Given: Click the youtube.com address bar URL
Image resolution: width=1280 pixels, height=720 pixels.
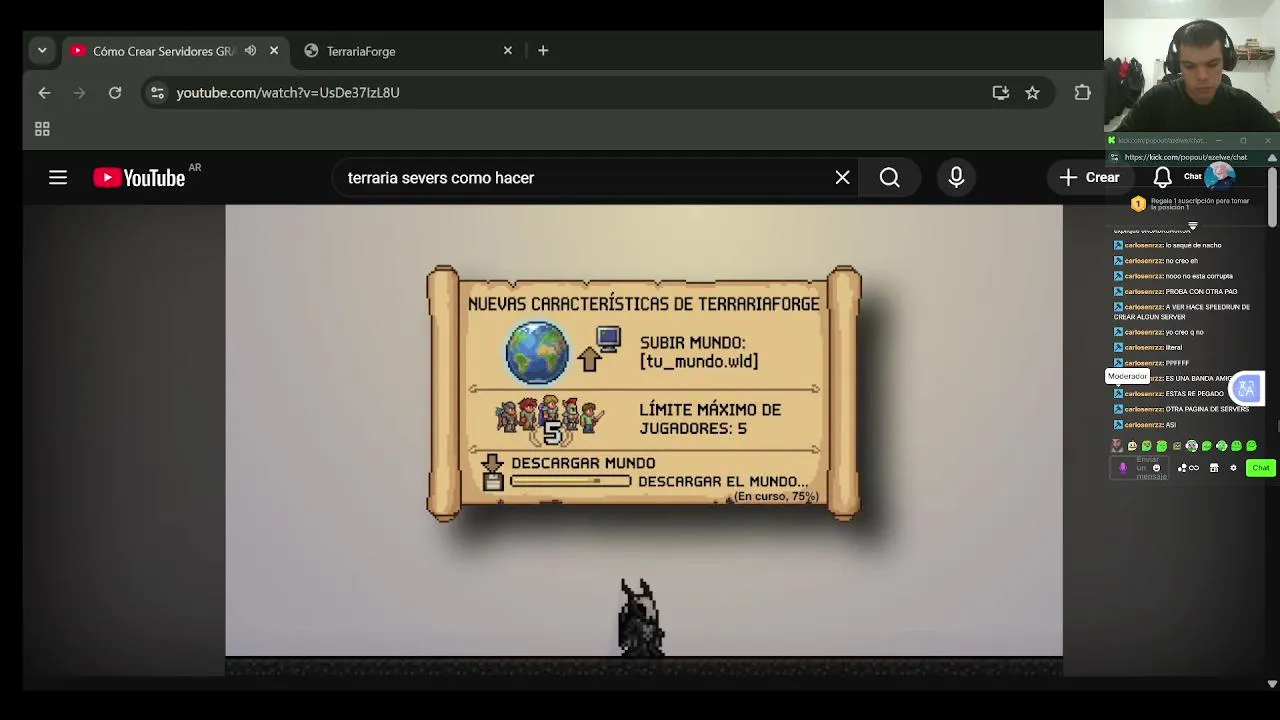Looking at the screenshot, I should coord(288,92).
